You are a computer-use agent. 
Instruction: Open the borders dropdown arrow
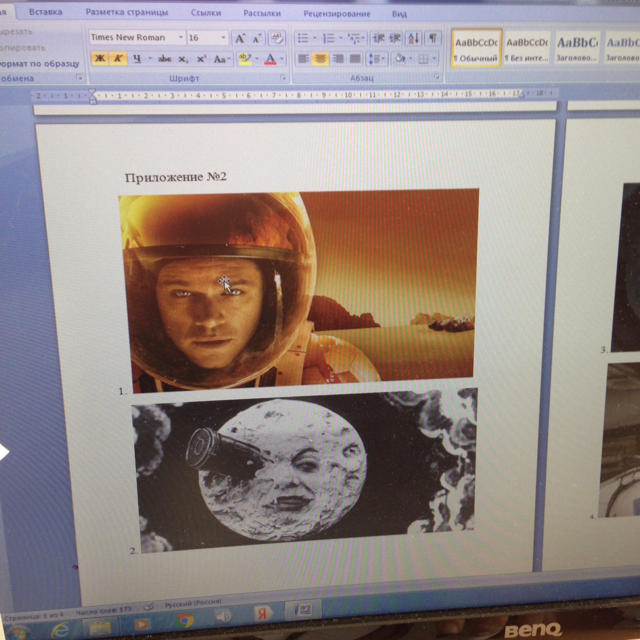[x=434, y=60]
